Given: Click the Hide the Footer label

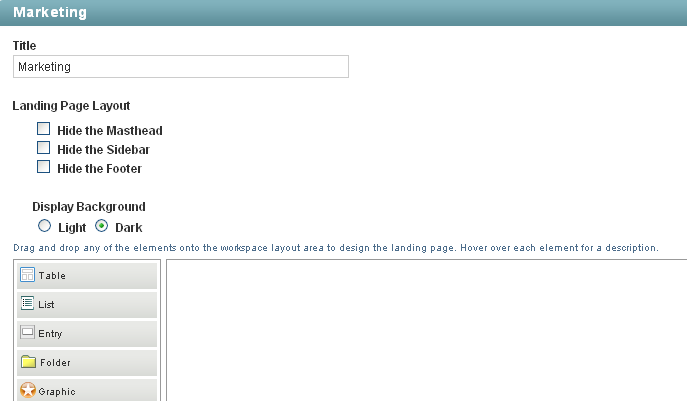Looking at the screenshot, I should [99, 169].
